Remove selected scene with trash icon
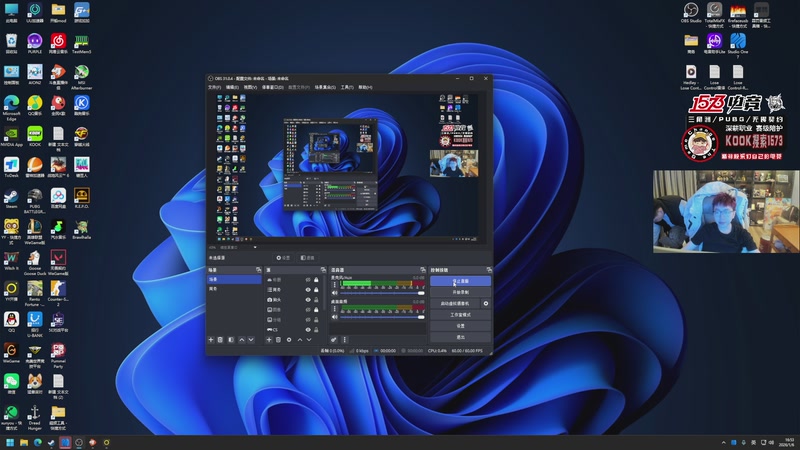 (220, 340)
